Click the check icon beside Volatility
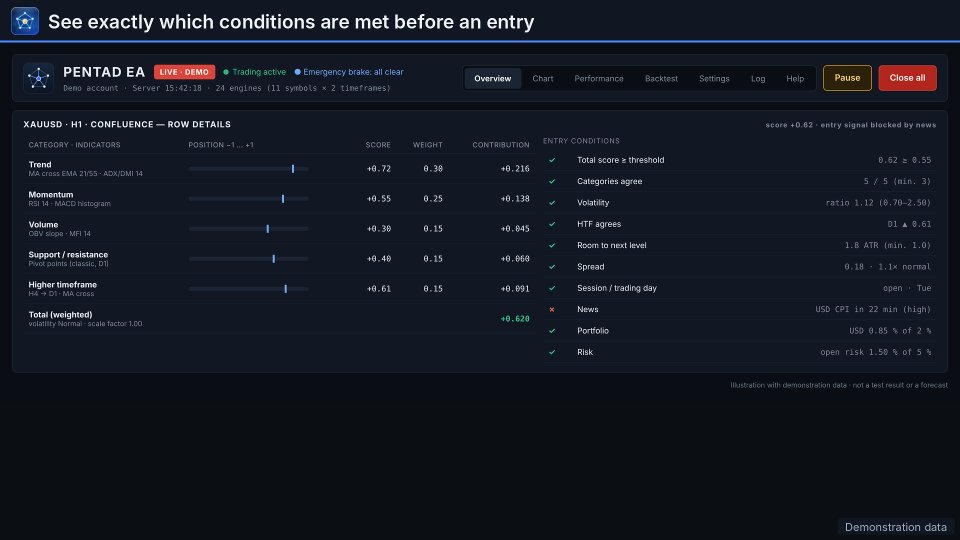 (x=552, y=203)
